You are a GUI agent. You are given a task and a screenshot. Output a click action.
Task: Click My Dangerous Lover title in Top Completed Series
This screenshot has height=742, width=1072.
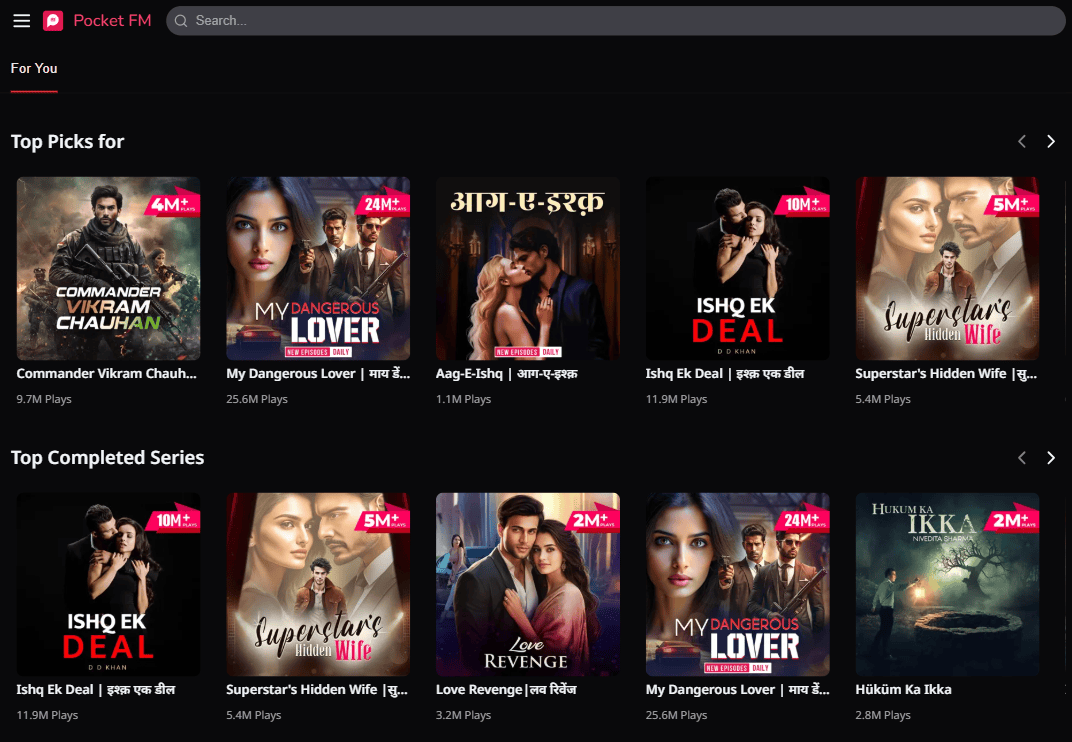click(x=738, y=689)
